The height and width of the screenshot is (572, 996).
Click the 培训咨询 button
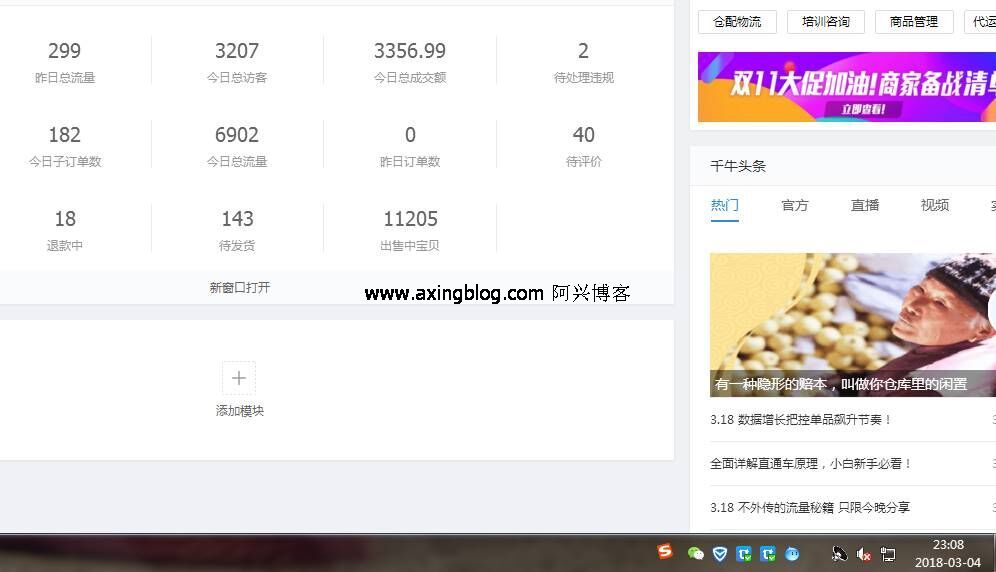[825, 22]
